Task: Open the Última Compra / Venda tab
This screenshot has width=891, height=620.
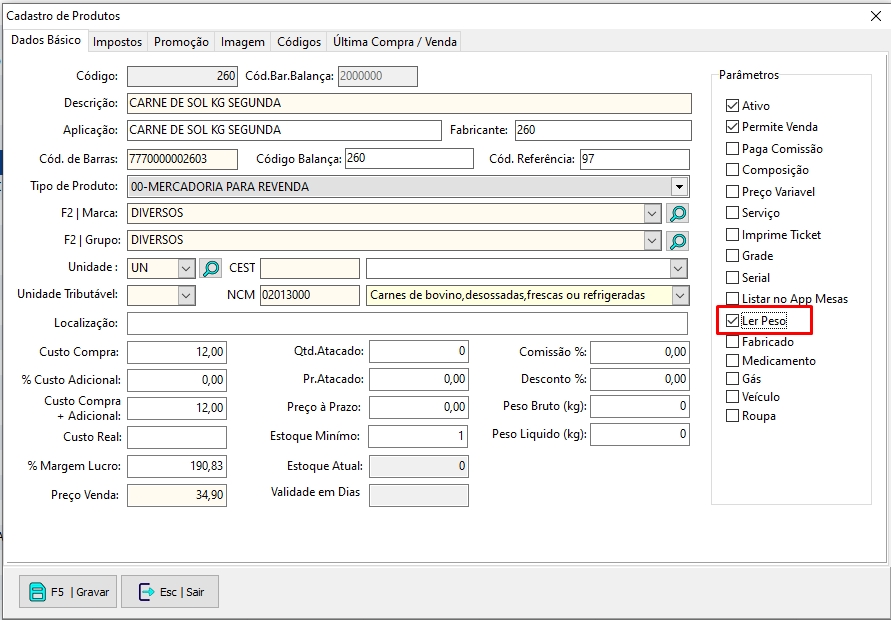Action: click(x=395, y=42)
